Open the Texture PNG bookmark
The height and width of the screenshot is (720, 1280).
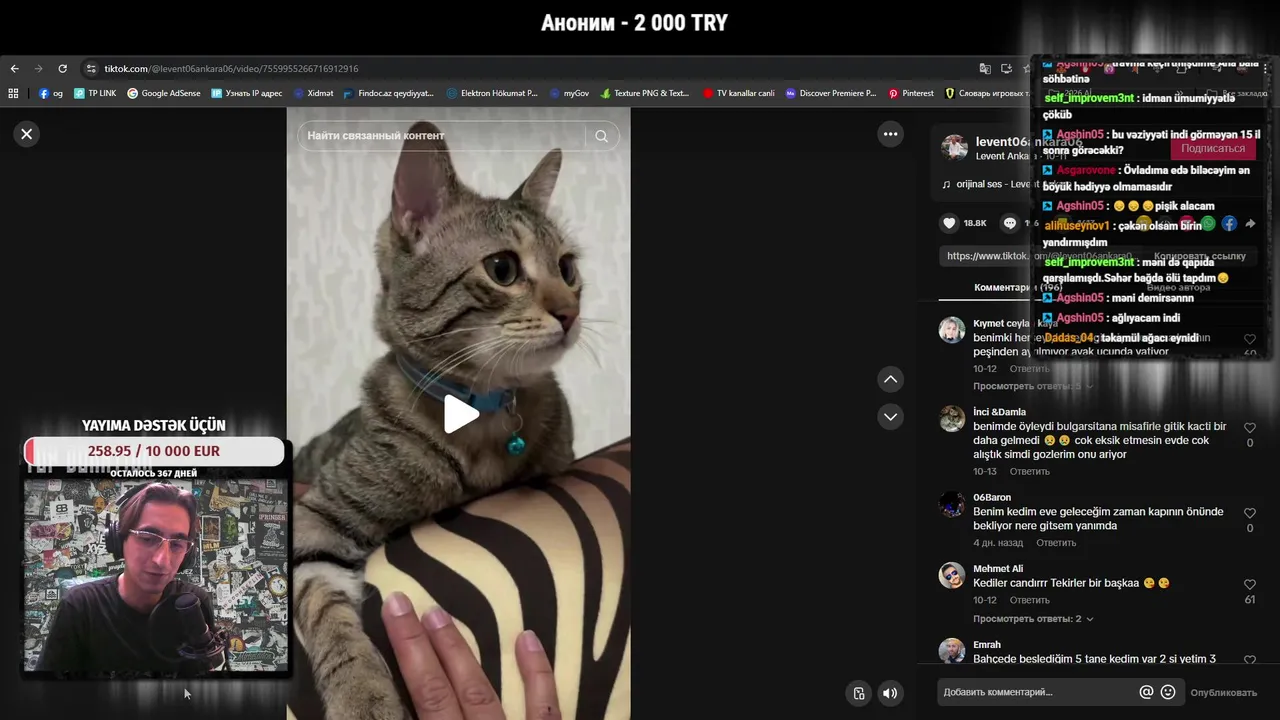point(644,93)
